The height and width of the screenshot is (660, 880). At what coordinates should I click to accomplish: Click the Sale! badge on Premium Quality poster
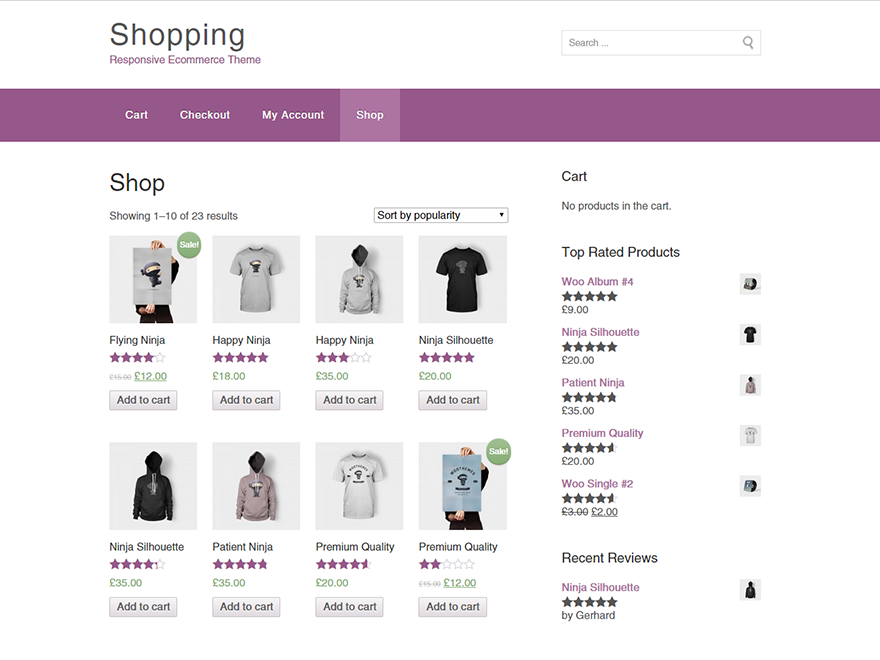click(x=498, y=451)
